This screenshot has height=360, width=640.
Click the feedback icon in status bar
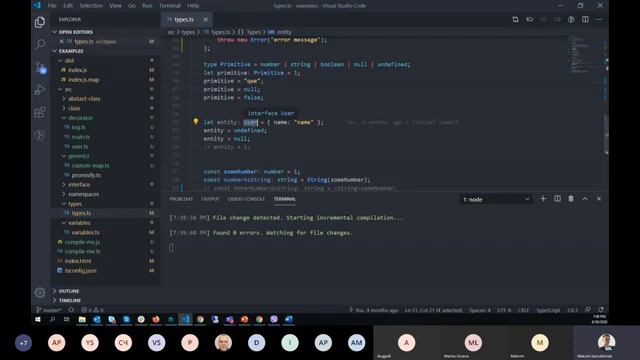click(x=587, y=310)
